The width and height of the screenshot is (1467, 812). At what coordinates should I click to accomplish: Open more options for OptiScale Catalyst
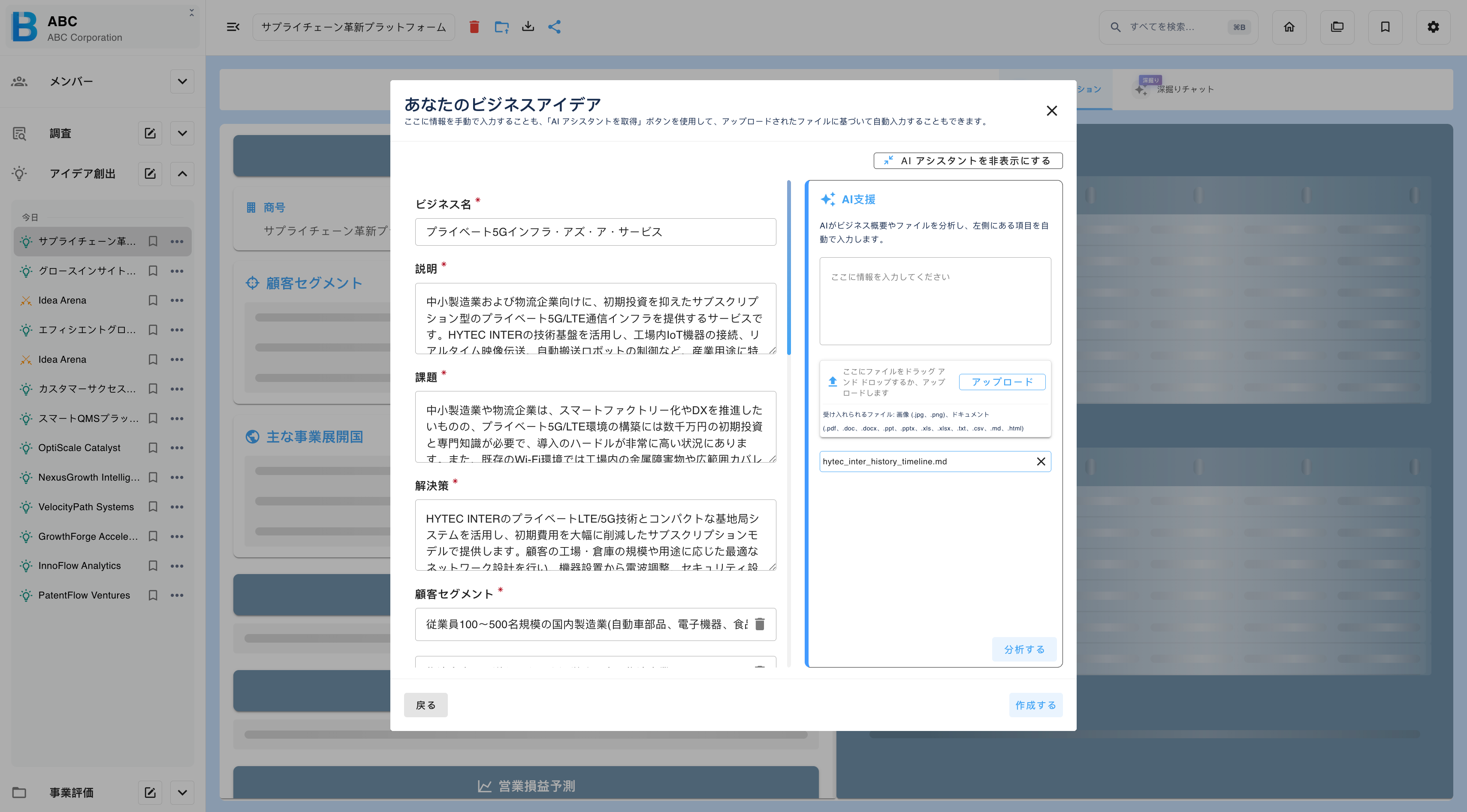pos(177,448)
